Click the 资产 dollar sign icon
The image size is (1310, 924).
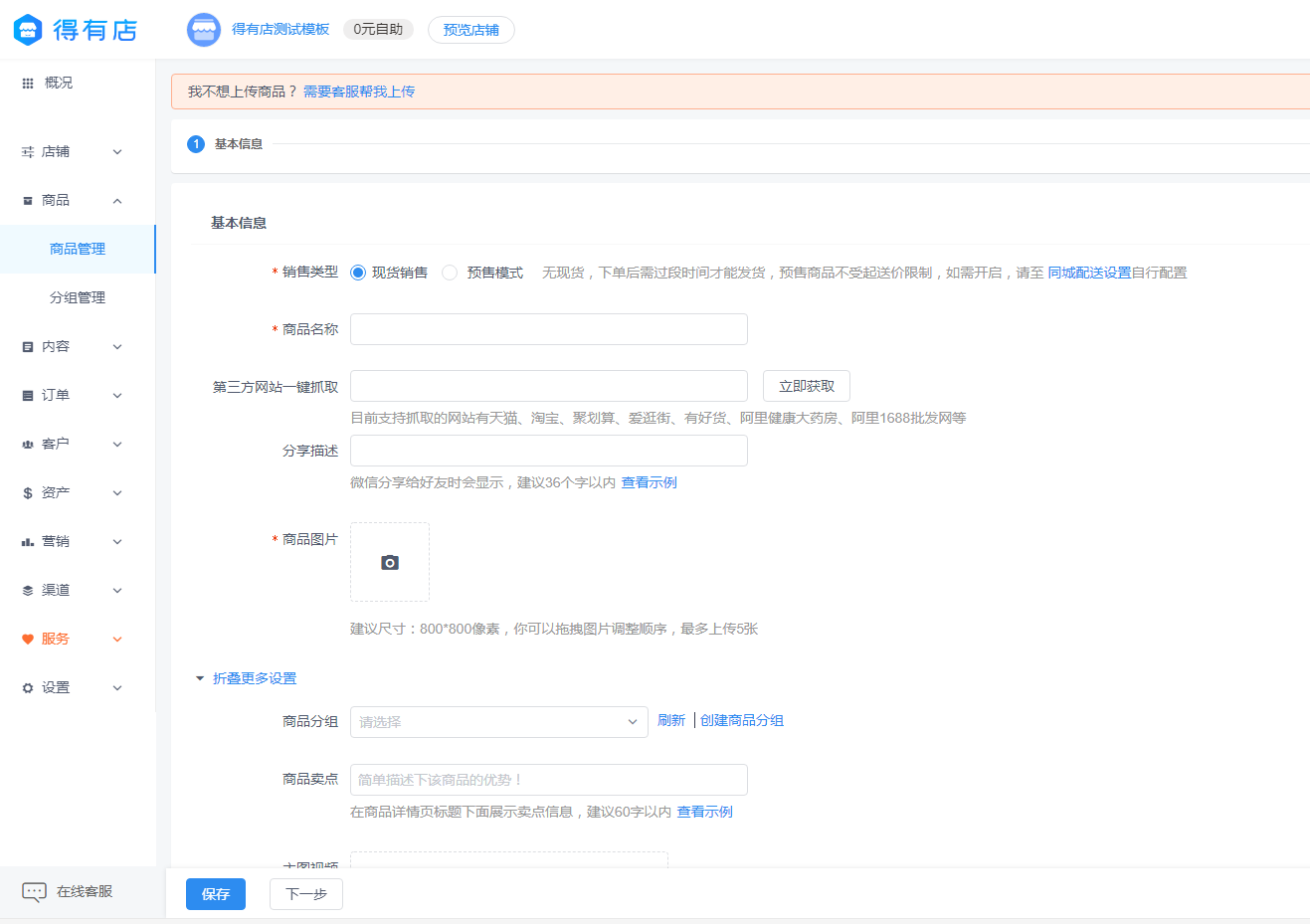tap(28, 493)
